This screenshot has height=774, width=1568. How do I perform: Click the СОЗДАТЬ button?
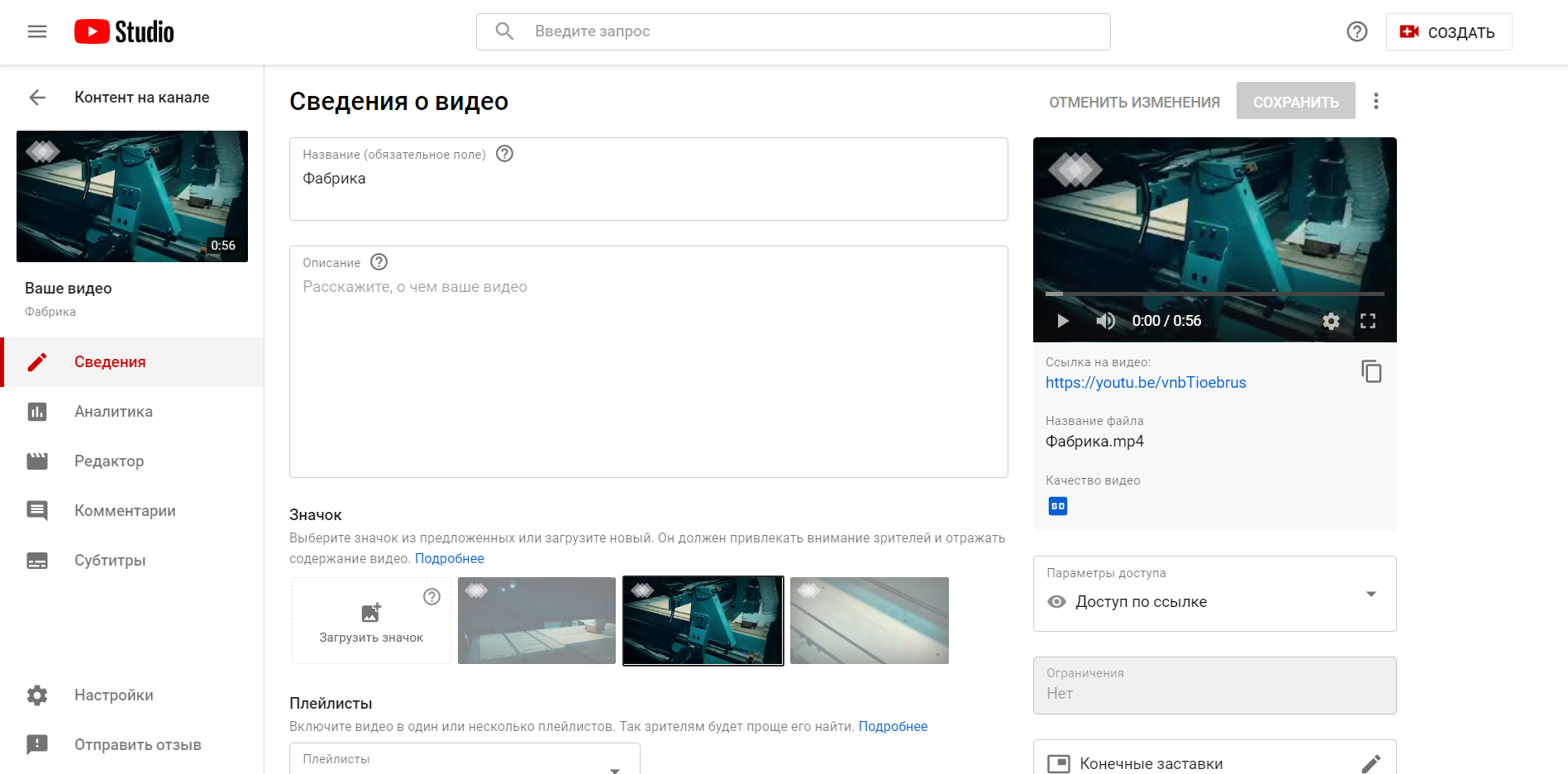point(1448,32)
